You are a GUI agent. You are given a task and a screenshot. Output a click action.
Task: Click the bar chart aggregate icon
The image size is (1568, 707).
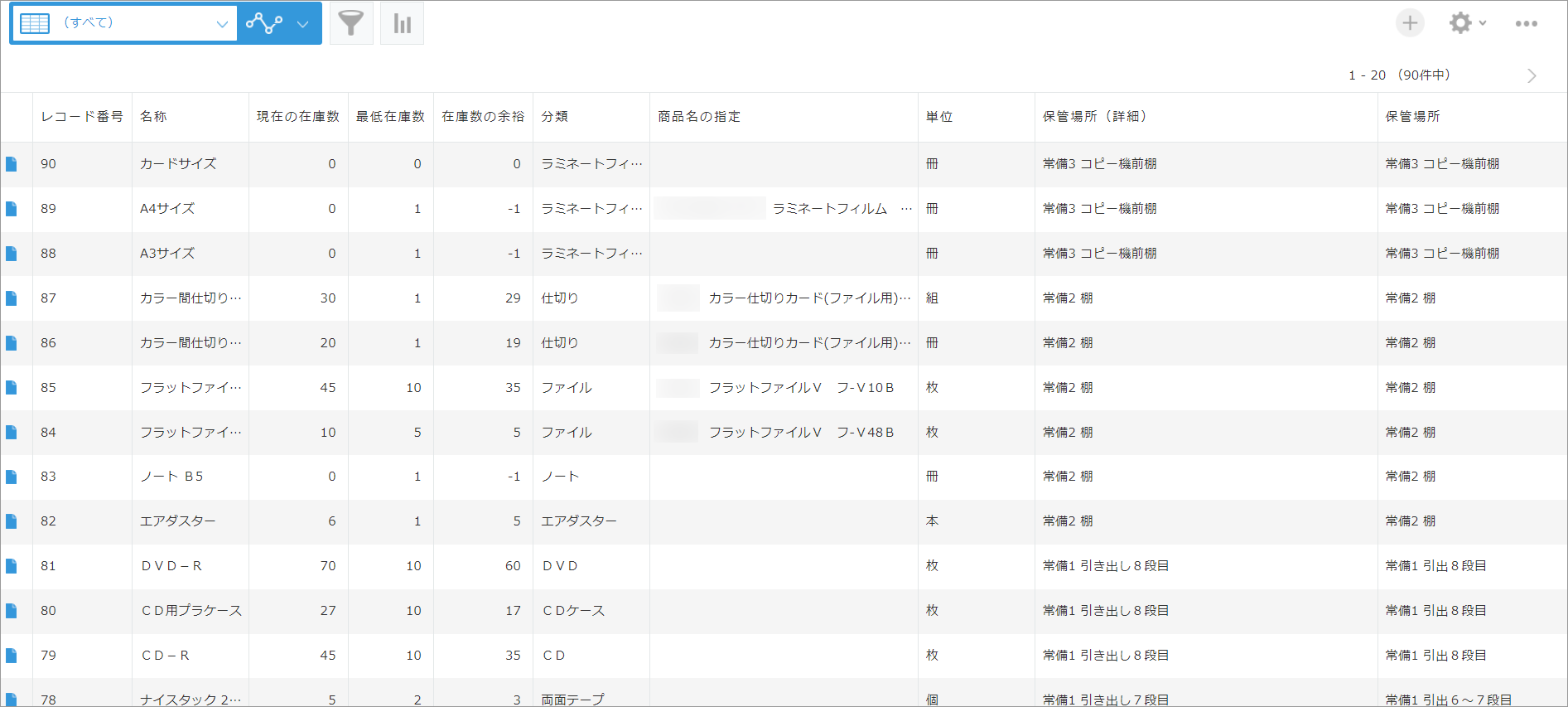pos(402,23)
